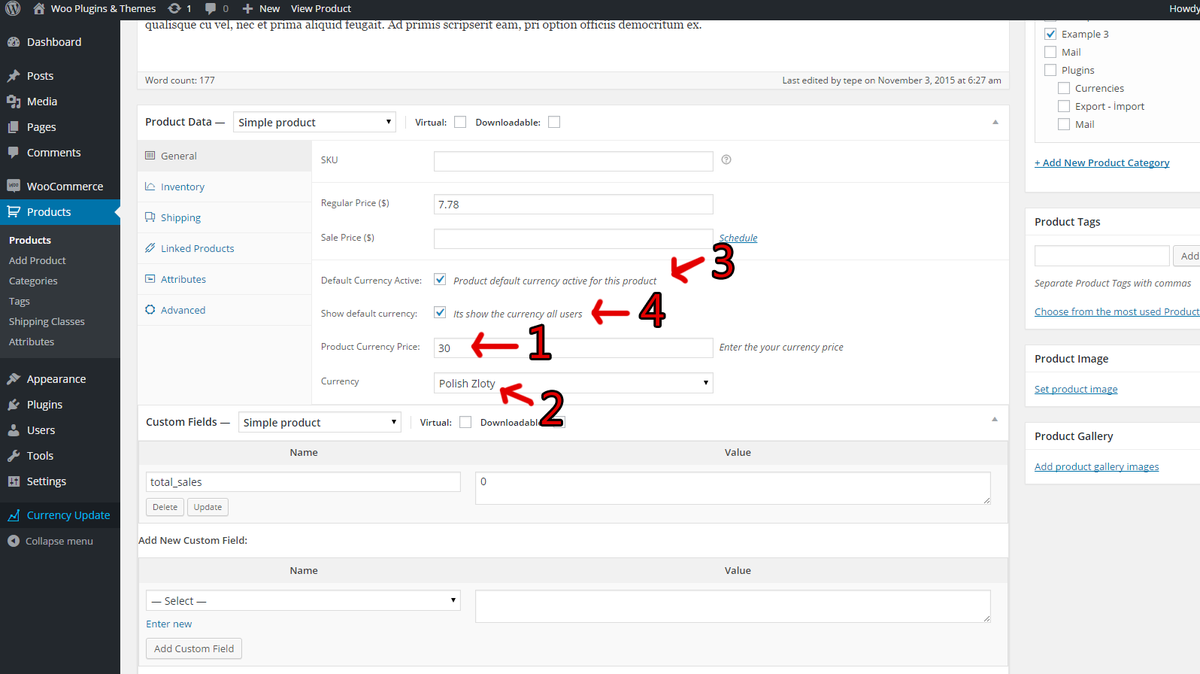This screenshot has height=674, width=1200.
Task: Click the Product Currency Price field
Action: pos(573,348)
